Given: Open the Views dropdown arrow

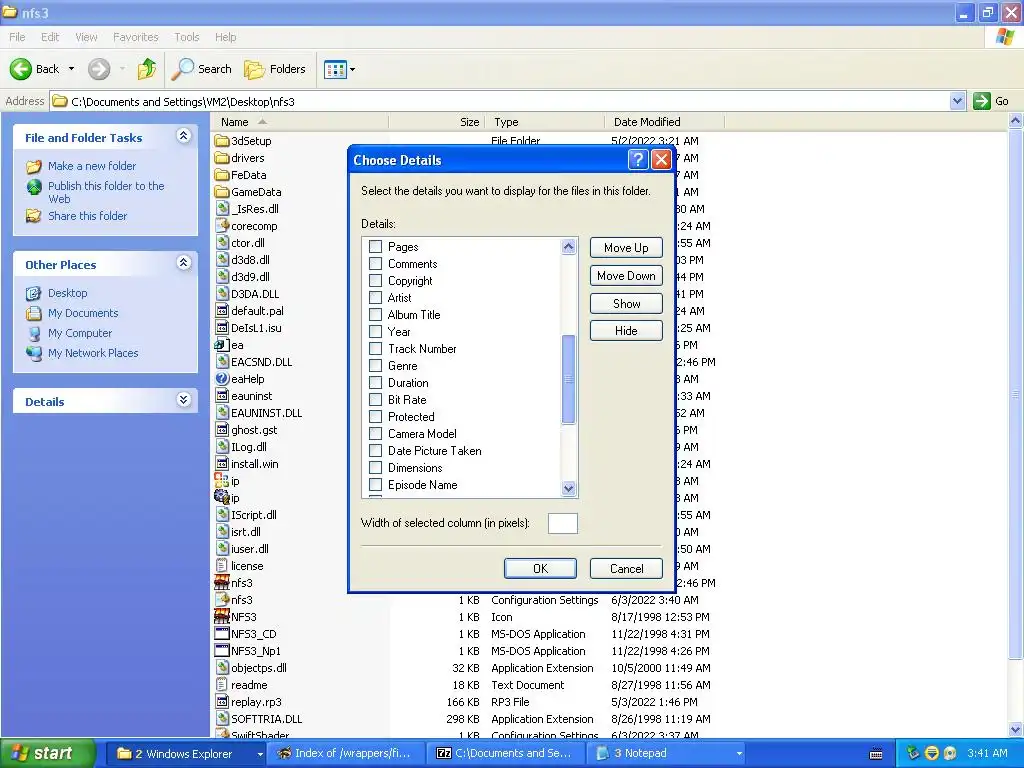Looking at the screenshot, I should (x=353, y=69).
